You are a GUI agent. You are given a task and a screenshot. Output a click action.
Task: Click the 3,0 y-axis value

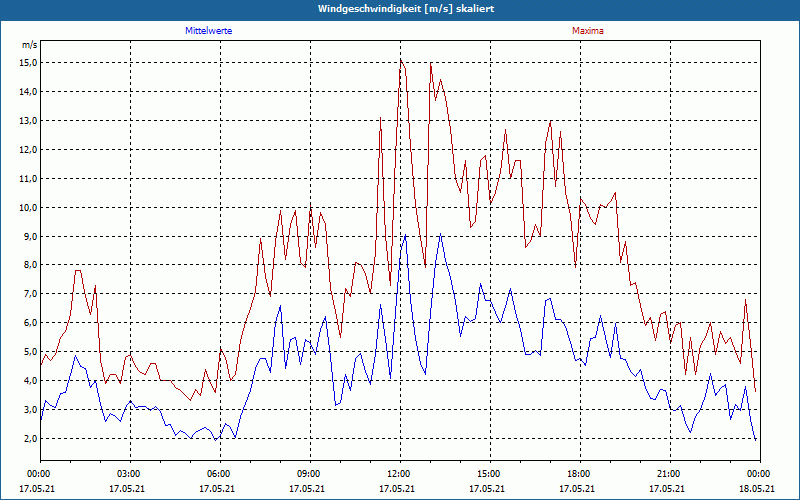(31, 410)
